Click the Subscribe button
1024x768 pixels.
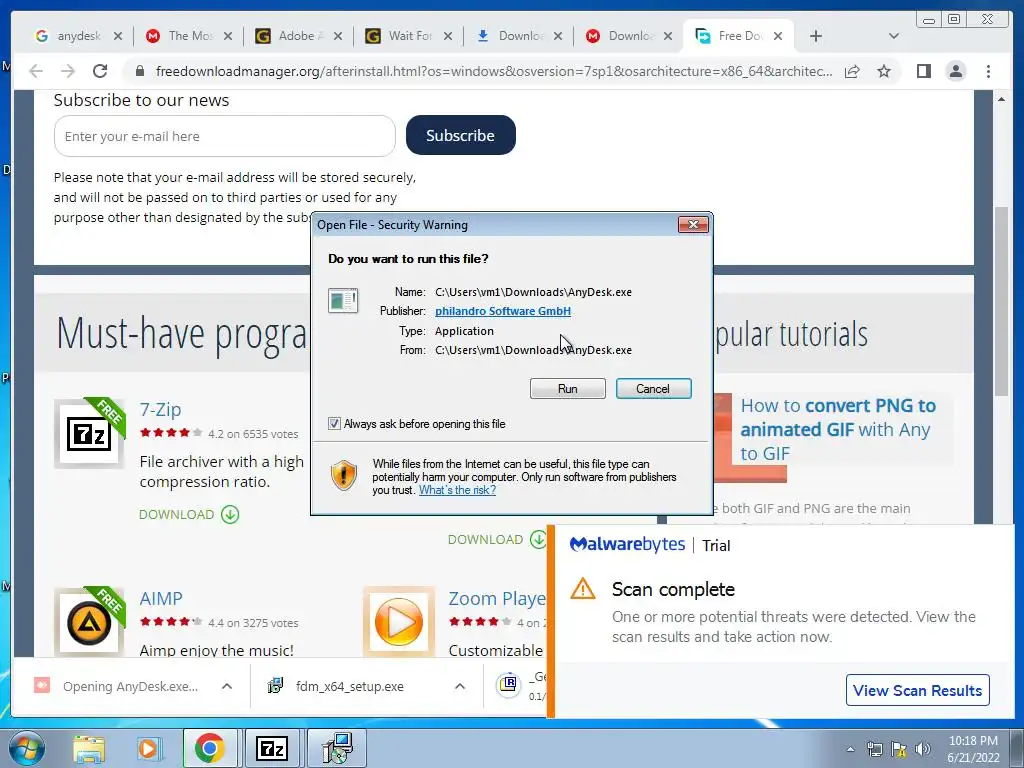pyautogui.click(x=460, y=135)
